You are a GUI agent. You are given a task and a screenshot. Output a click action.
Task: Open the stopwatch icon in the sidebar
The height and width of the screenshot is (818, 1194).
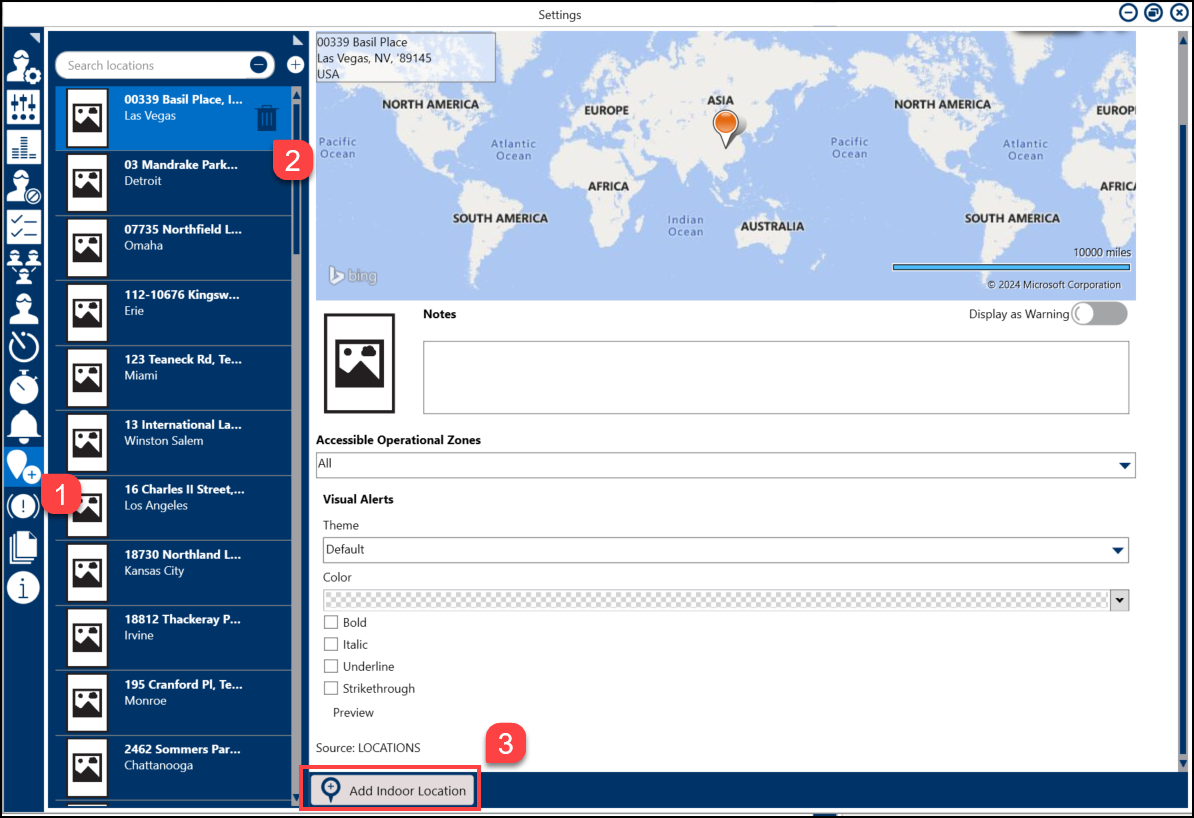pos(23,386)
